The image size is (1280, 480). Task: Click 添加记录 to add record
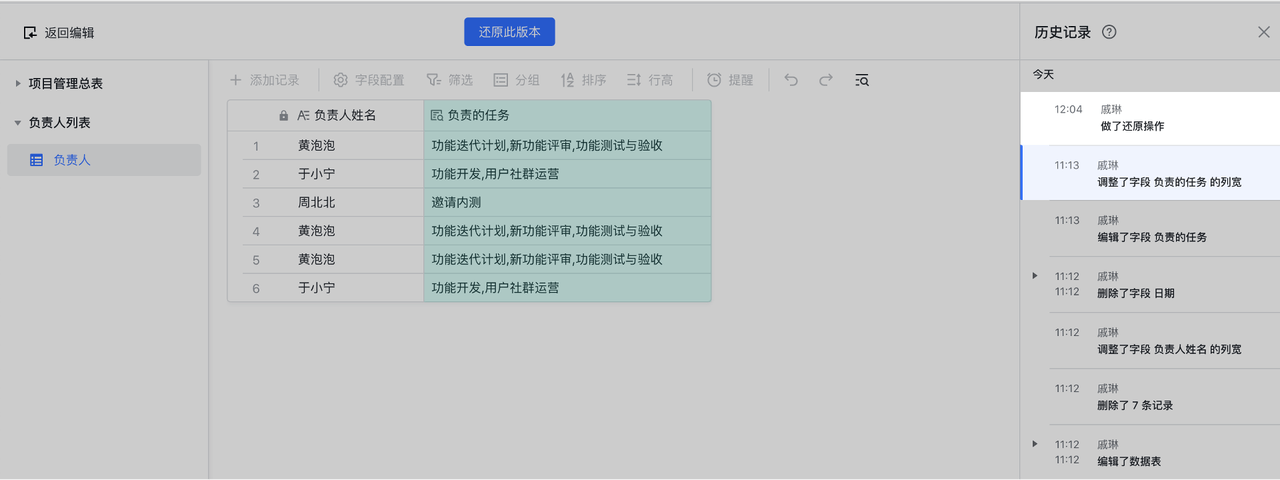(x=264, y=80)
